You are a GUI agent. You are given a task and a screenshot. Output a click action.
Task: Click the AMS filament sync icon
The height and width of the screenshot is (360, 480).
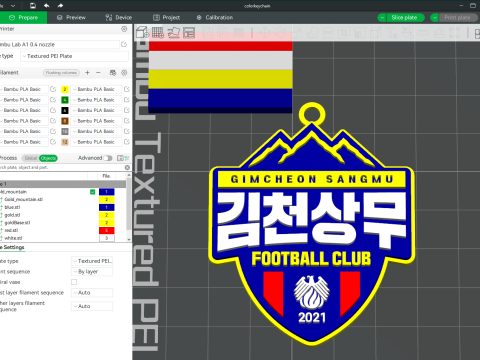point(113,73)
